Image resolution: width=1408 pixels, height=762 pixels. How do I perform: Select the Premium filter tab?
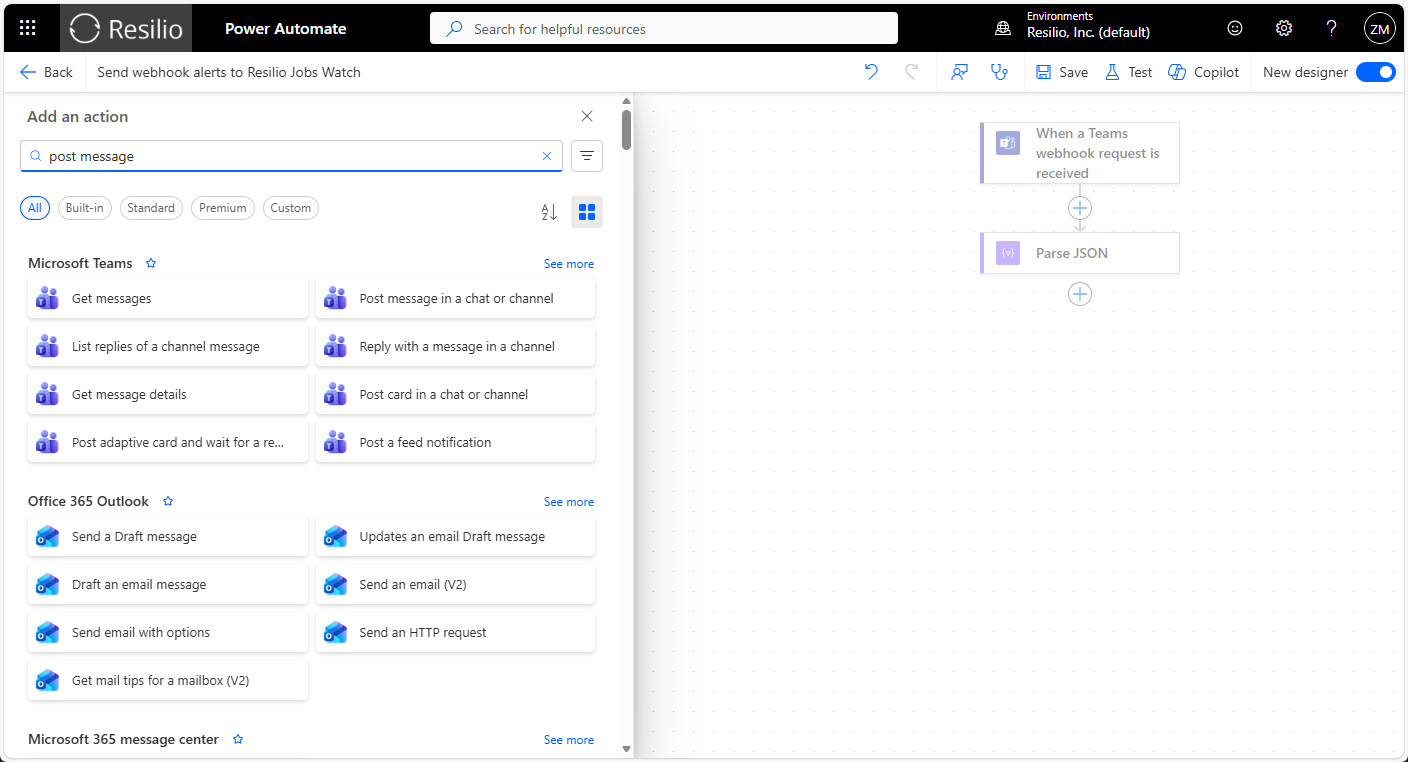click(x=222, y=208)
